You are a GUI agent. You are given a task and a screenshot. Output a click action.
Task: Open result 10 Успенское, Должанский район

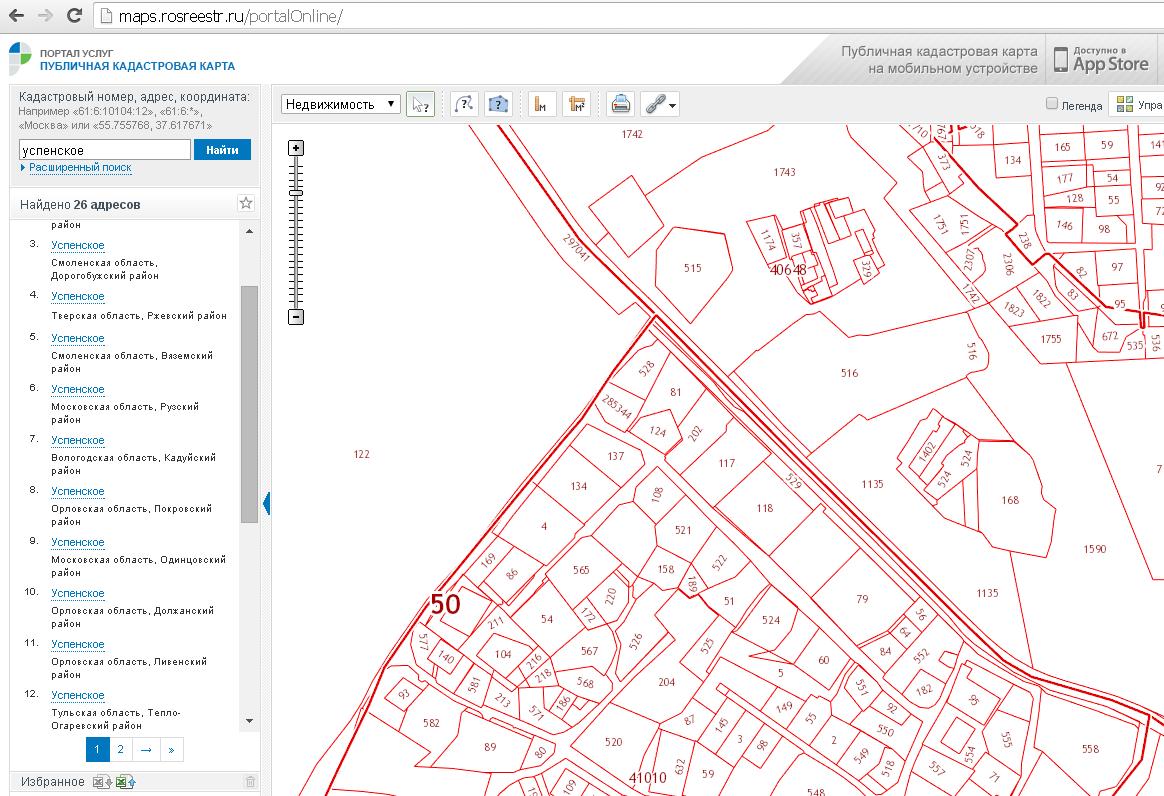[77, 593]
